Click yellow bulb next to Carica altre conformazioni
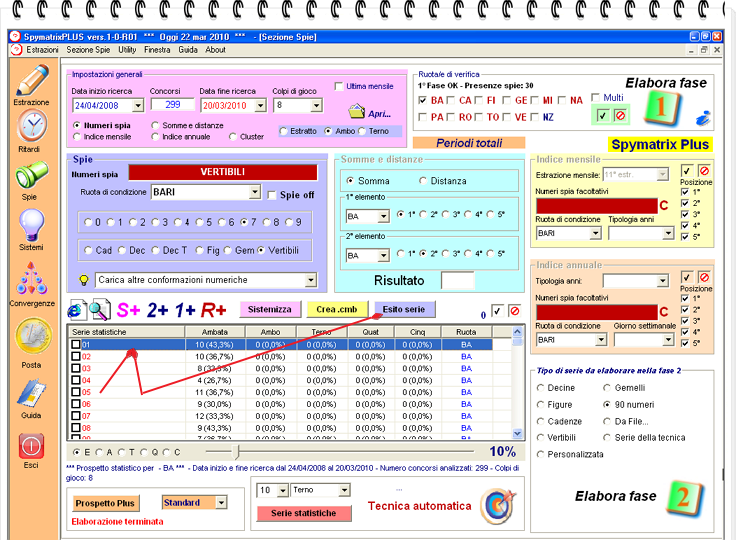 click(x=84, y=280)
